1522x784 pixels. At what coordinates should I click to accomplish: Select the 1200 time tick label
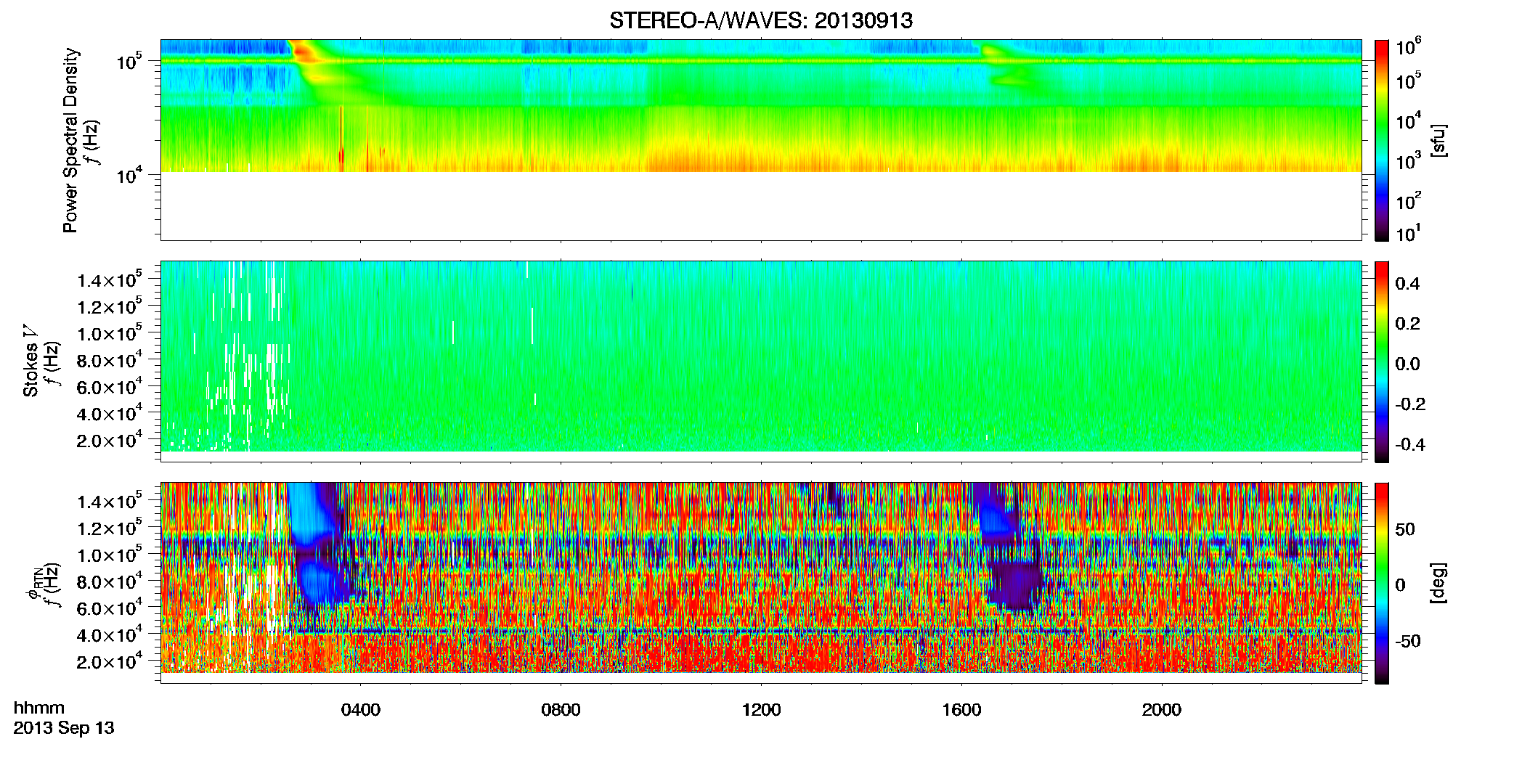click(761, 710)
